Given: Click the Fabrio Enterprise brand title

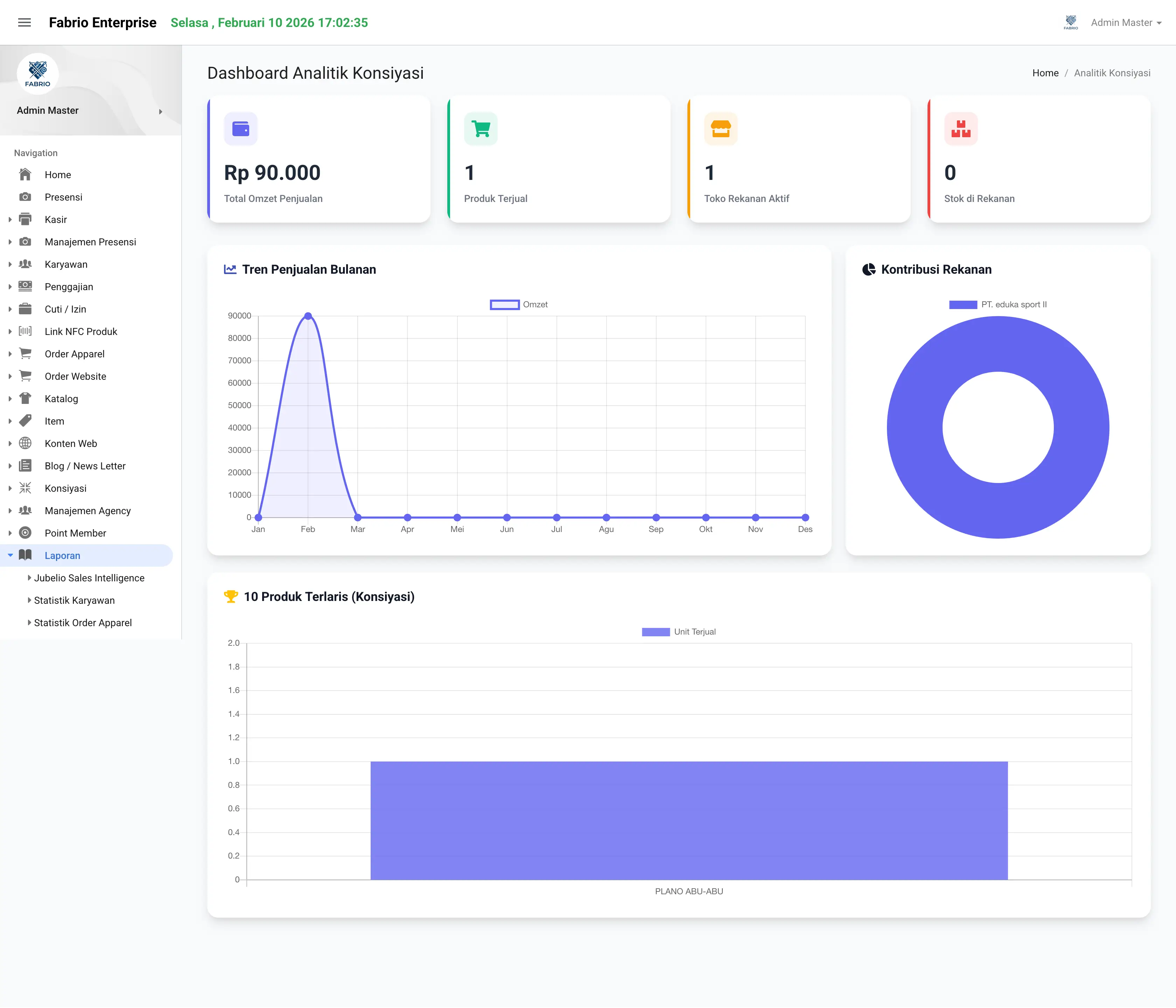Looking at the screenshot, I should coord(103,23).
